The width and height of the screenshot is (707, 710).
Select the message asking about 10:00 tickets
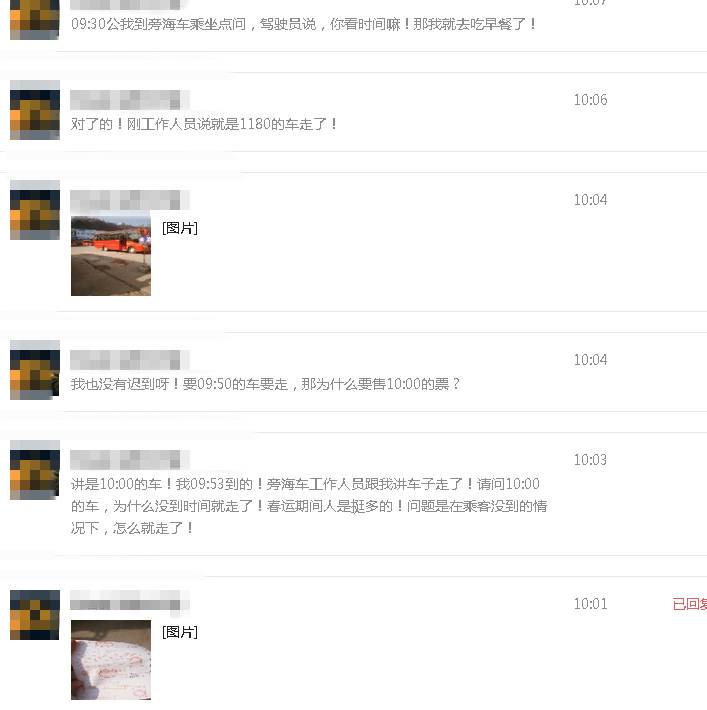click(265, 384)
